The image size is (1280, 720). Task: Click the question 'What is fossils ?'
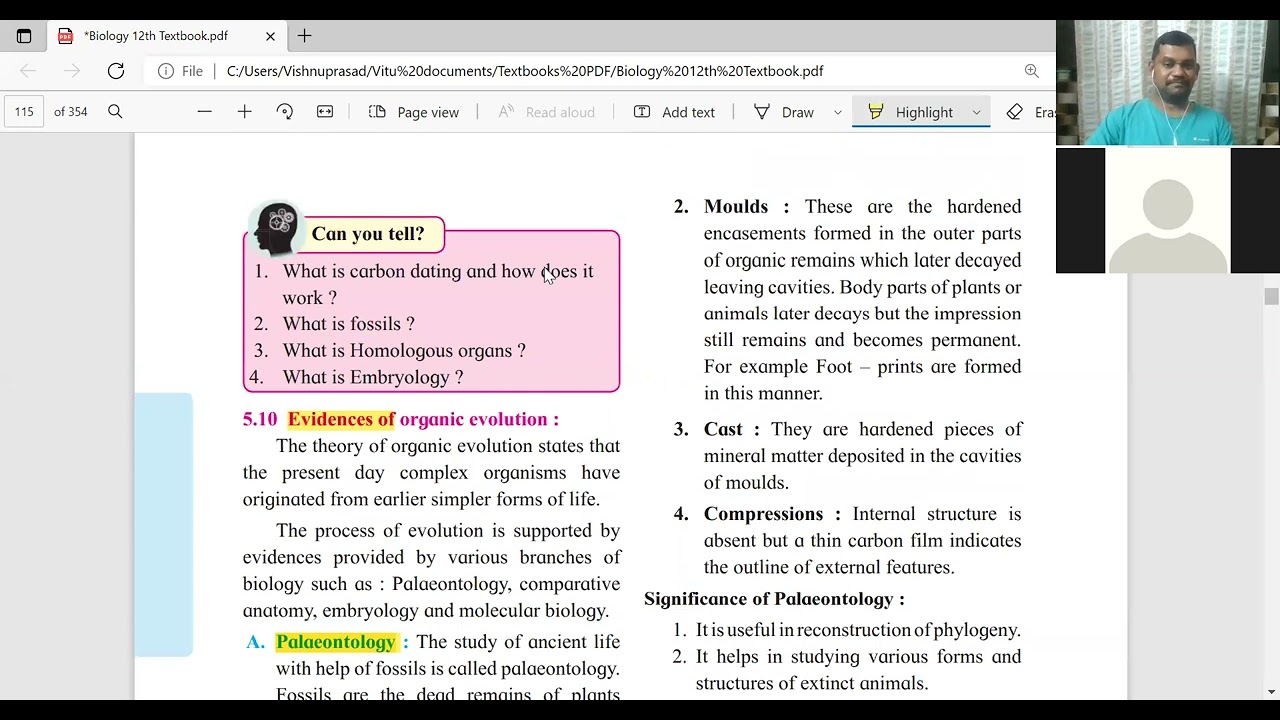tap(348, 324)
